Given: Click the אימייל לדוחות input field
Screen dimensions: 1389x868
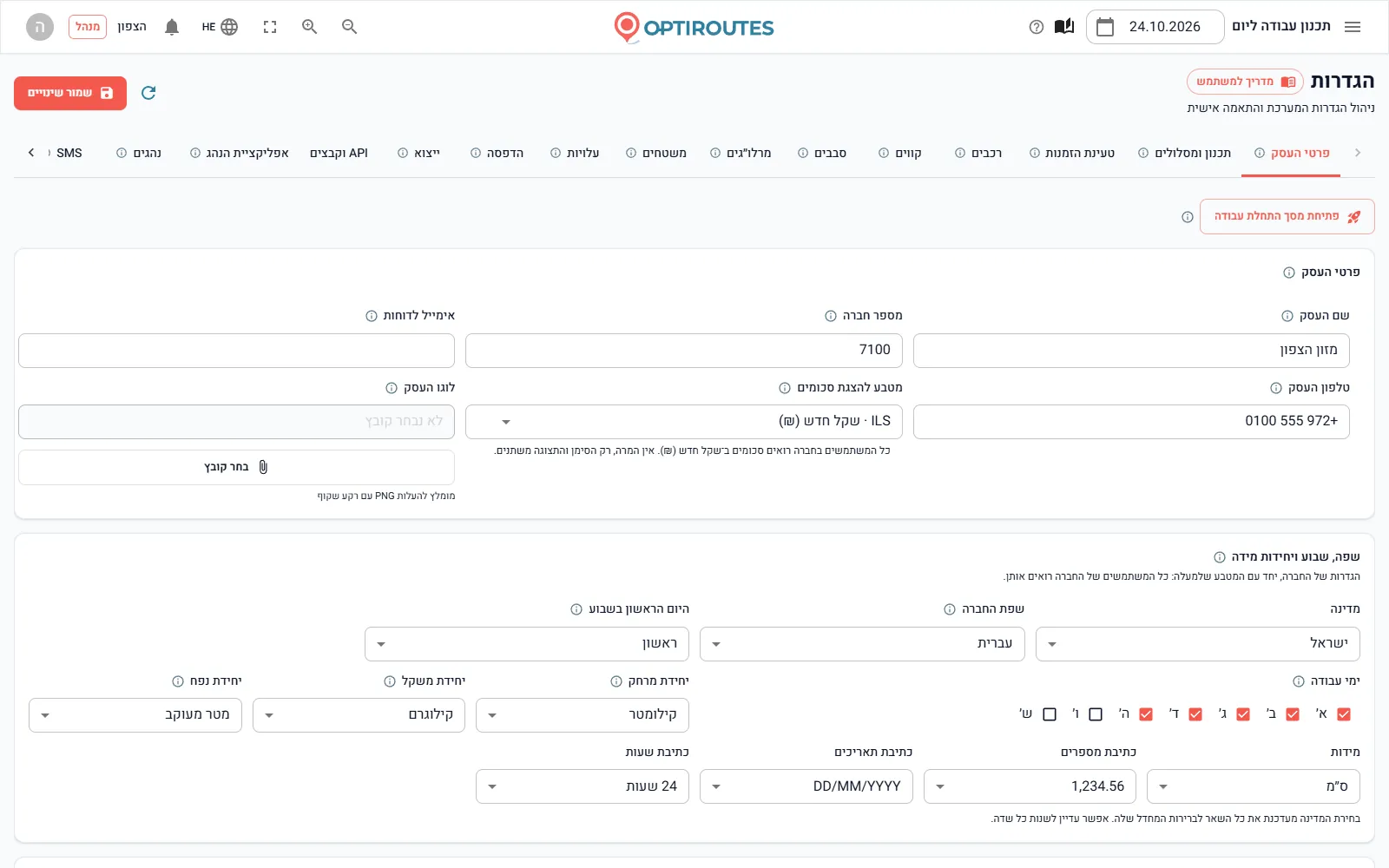Looking at the screenshot, I should pyautogui.click(x=236, y=351).
